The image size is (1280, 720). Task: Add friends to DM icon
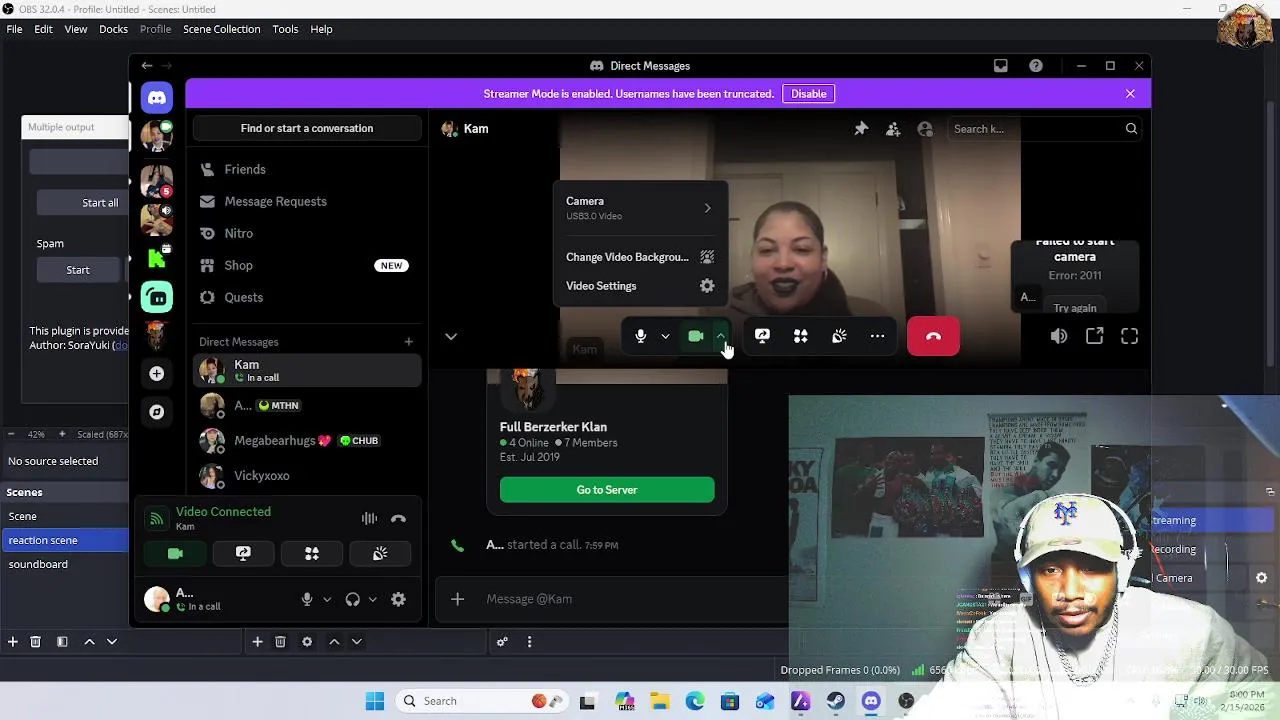[893, 129]
